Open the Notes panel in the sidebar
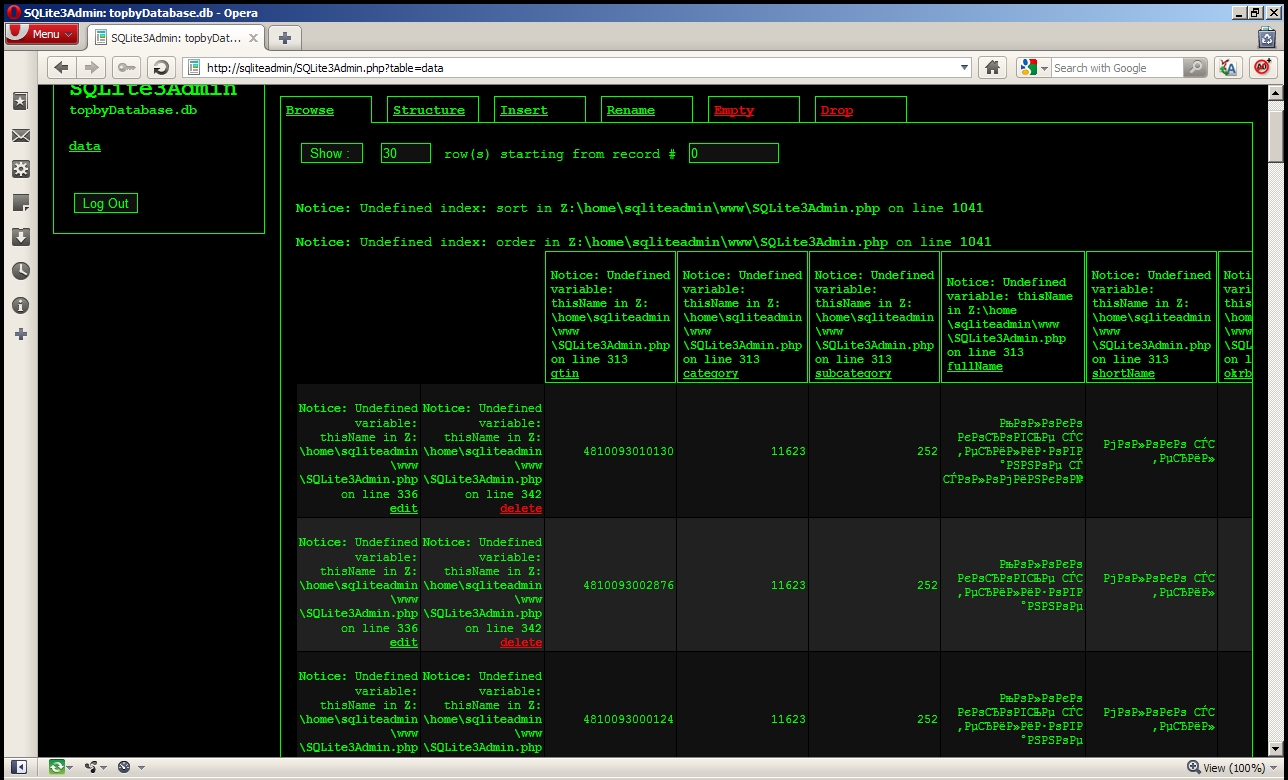1288x780 pixels. point(20,203)
